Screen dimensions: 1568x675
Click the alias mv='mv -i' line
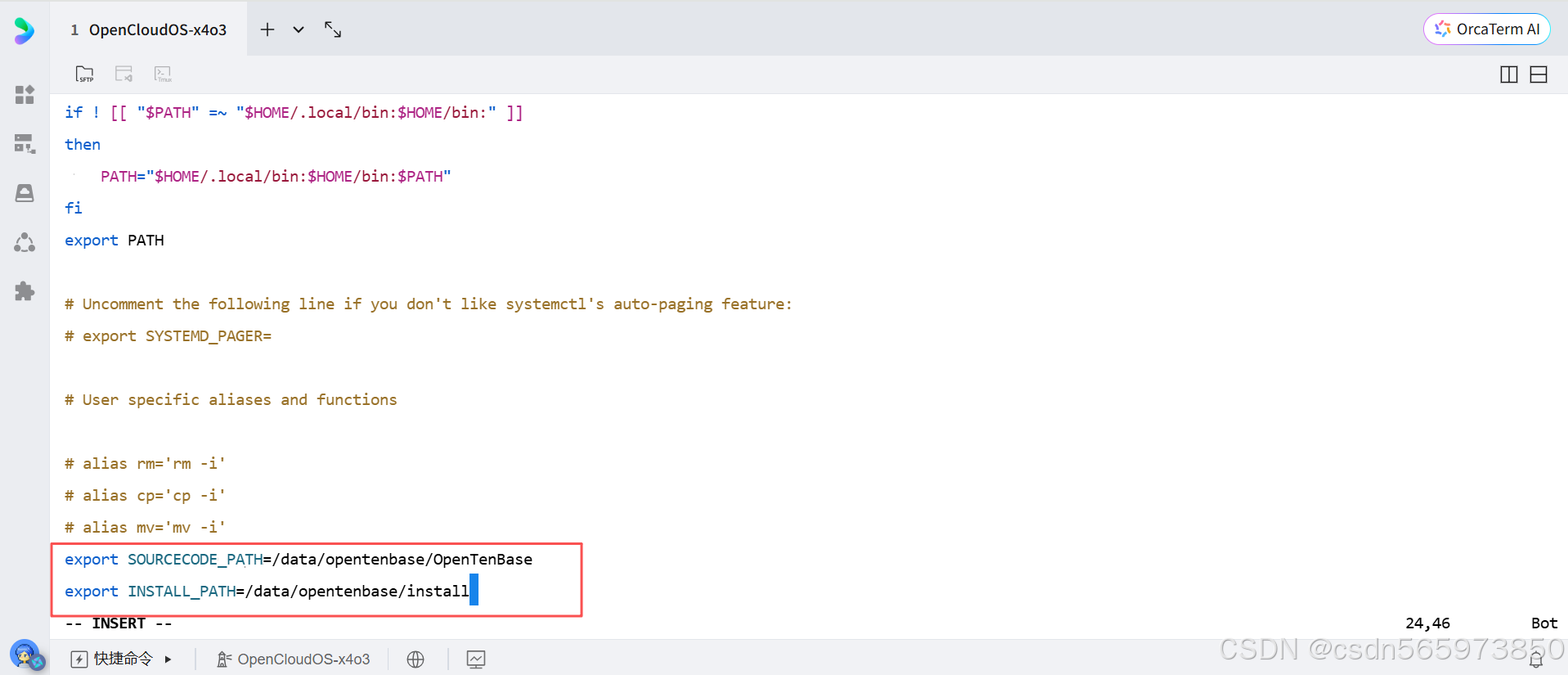[145, 528]
